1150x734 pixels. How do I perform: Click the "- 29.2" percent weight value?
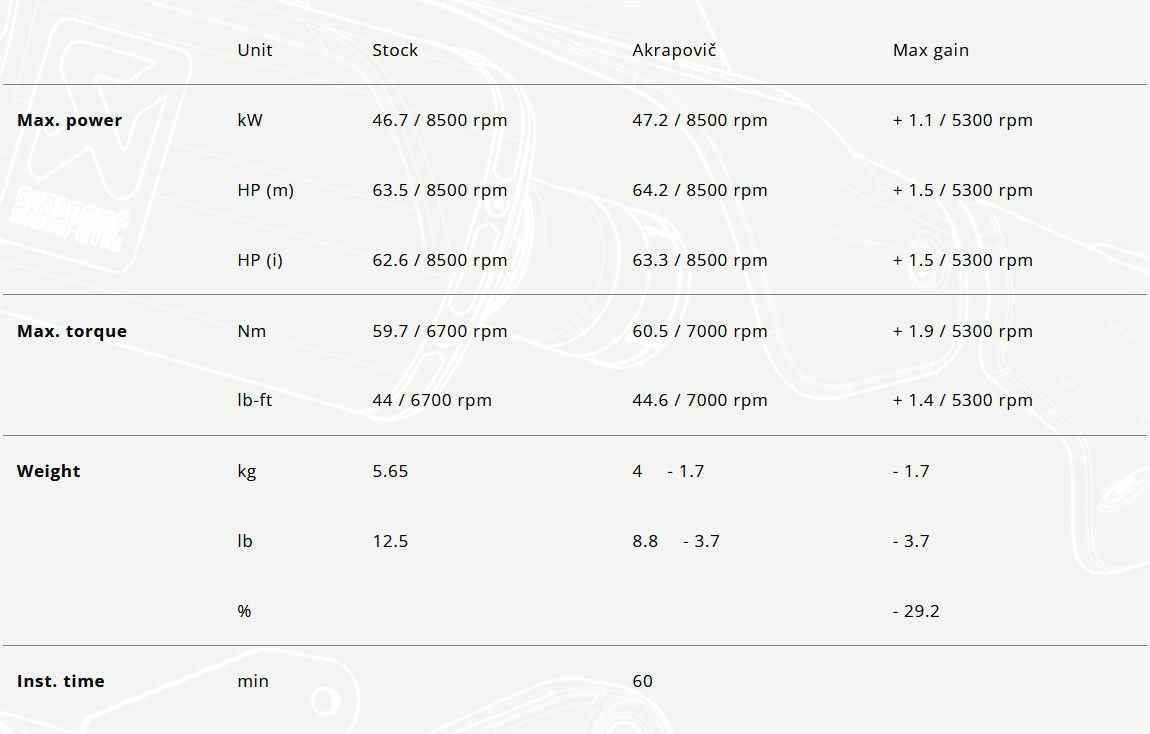point(916,611)
